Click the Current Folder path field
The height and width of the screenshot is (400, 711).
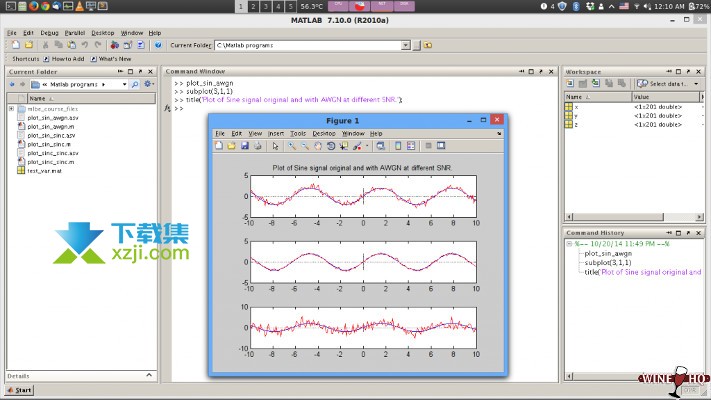point(308,45)
